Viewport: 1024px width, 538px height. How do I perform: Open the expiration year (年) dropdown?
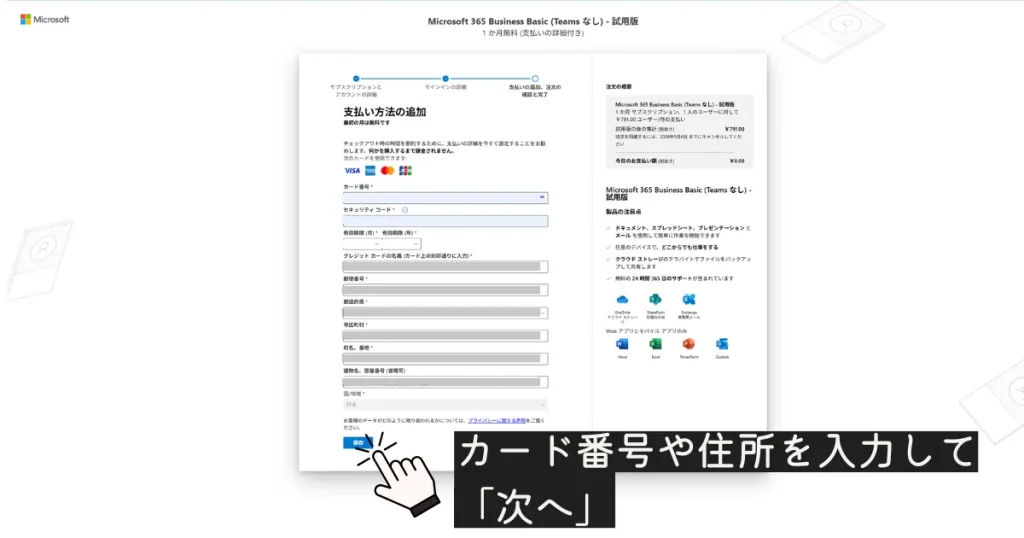[x=401, y=244]
